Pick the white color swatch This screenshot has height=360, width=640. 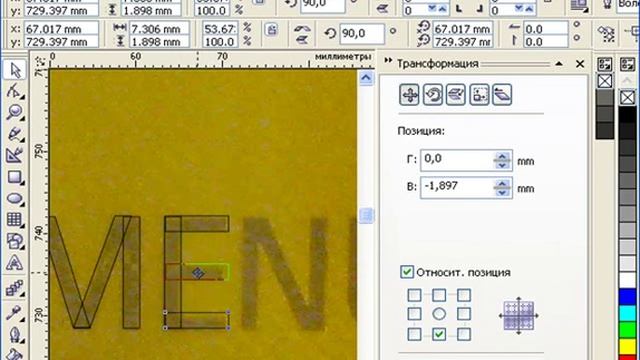click(x=627, y=280)
